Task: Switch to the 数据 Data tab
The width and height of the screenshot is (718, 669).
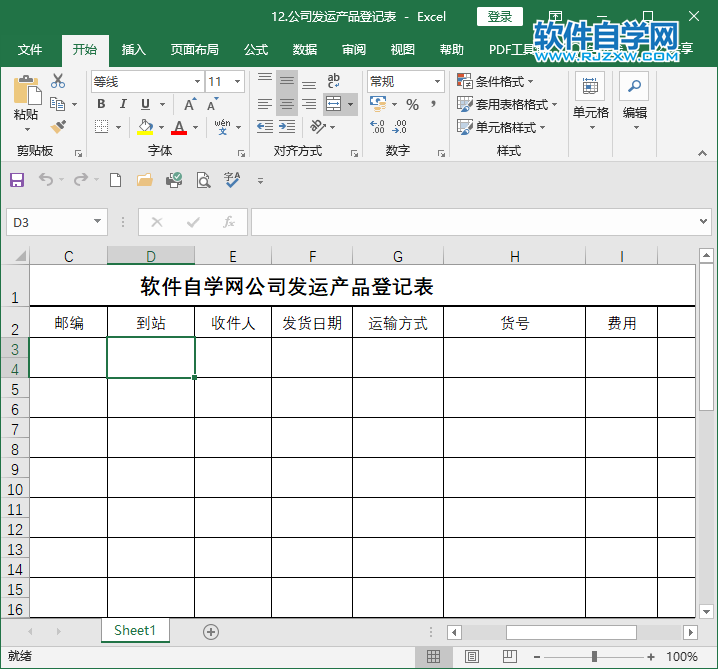Action: (305, 49)
